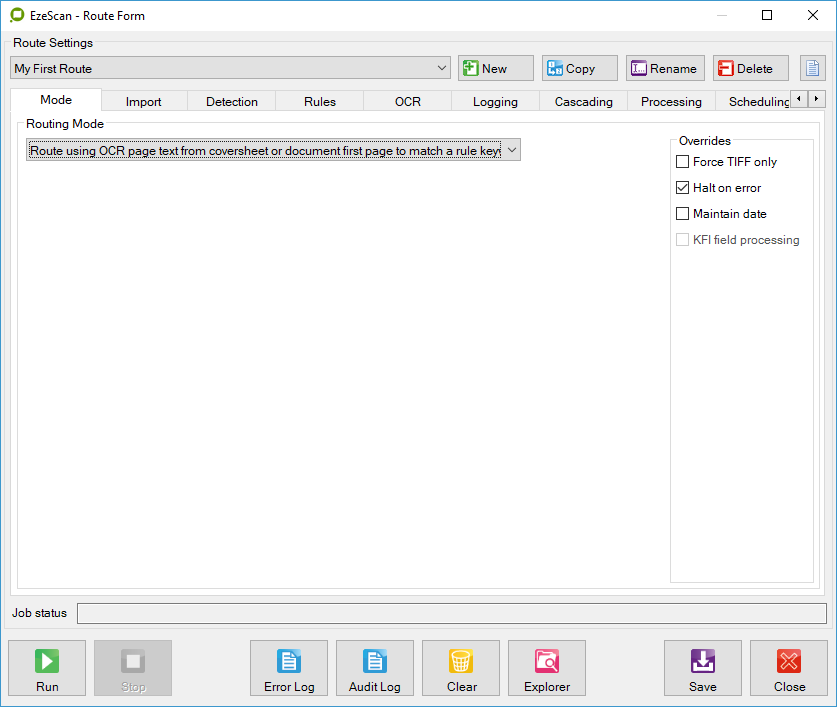Open the OCR tab
This screenshot has height=707, width=837.
tap(408, 102)
